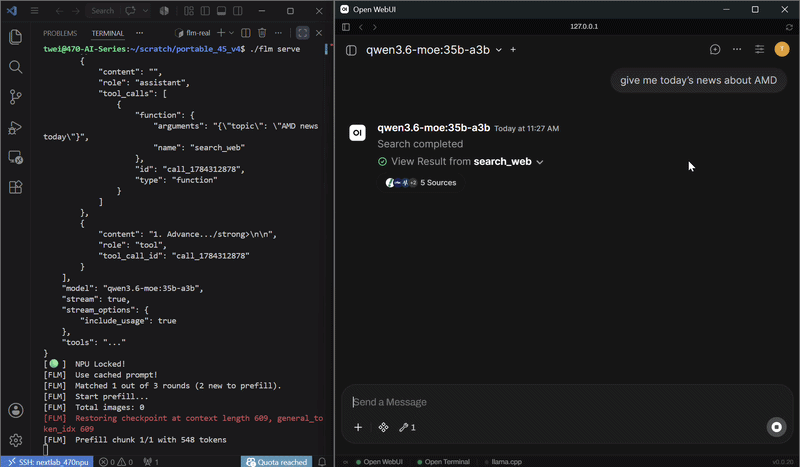This screenshot has height=467, width=800.
Task: Open the Search view in VS Code activity bar
Action: (x=15, y=67)
